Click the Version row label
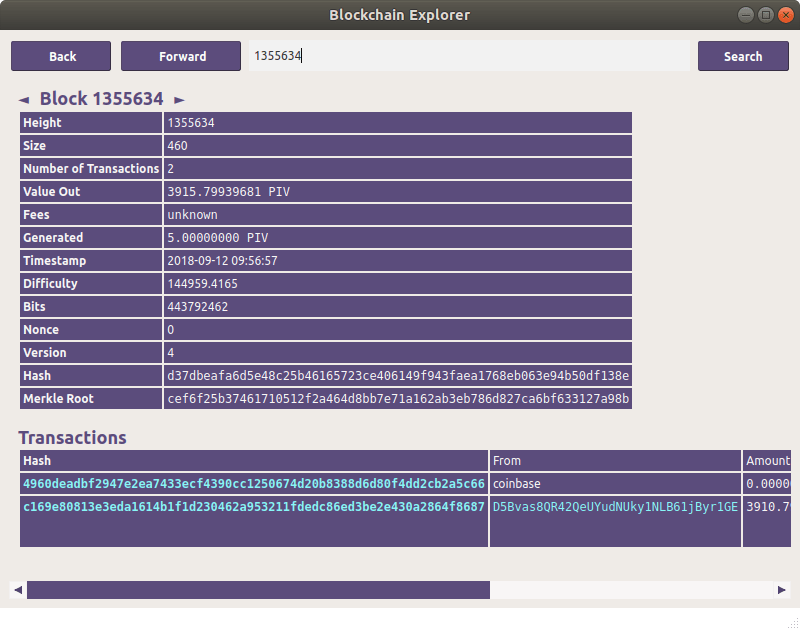This screenshot has width=800, height=630. (45, 352)
